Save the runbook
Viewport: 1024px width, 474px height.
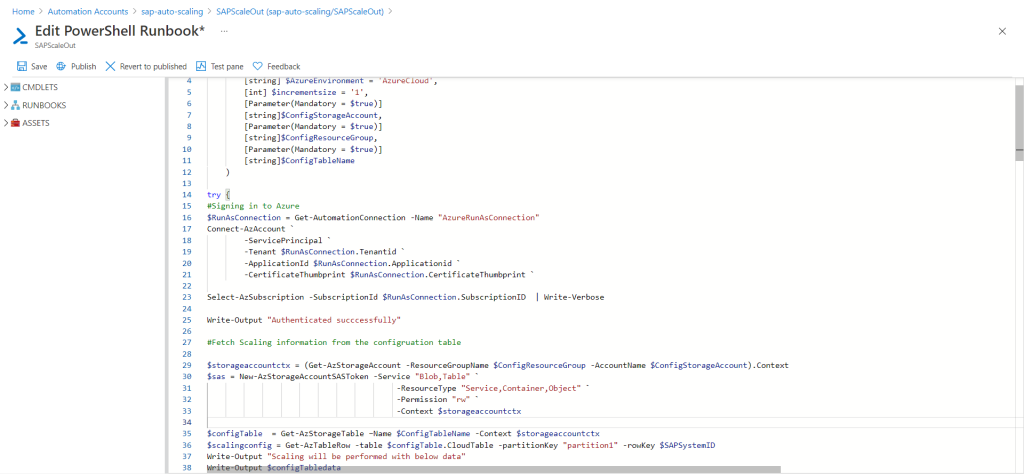[x=32, y=67]
